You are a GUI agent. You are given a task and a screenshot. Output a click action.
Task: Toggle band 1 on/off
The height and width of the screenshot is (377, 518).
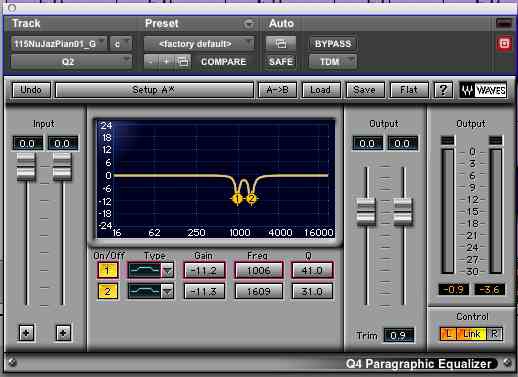(x=107, y=270)
